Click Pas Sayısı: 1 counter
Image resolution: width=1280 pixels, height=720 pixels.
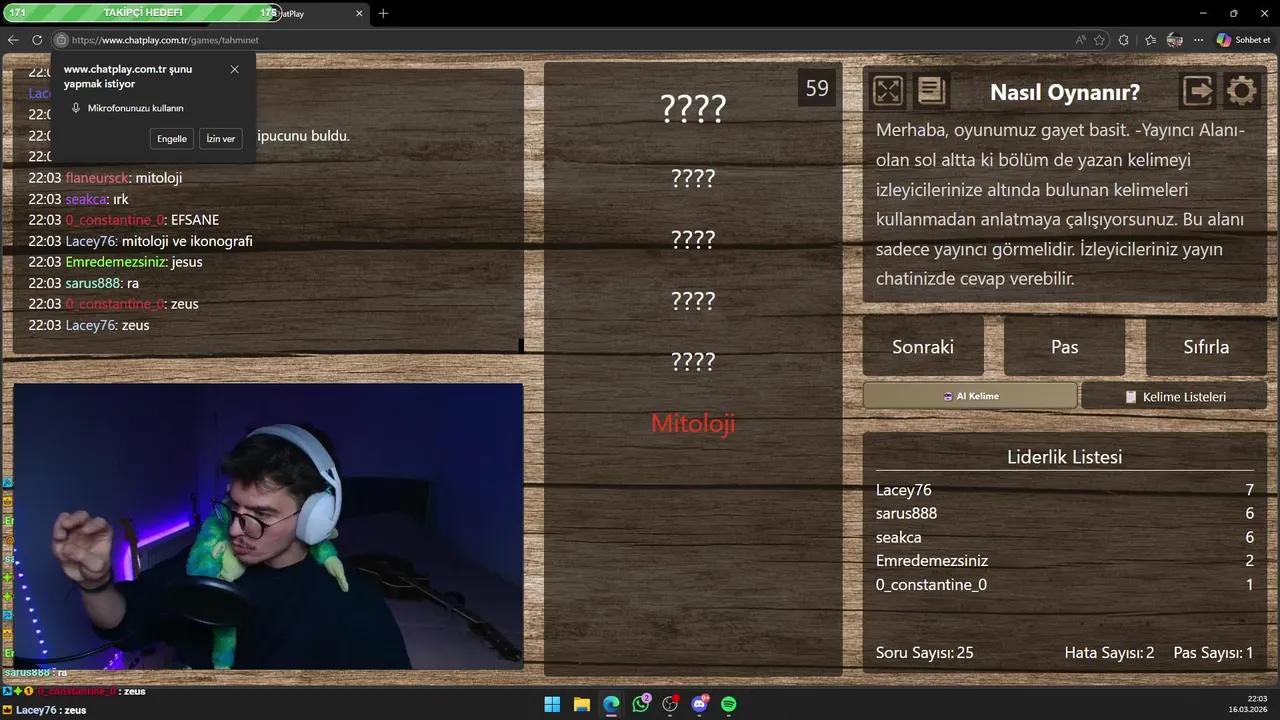[x=1213, y=653]
